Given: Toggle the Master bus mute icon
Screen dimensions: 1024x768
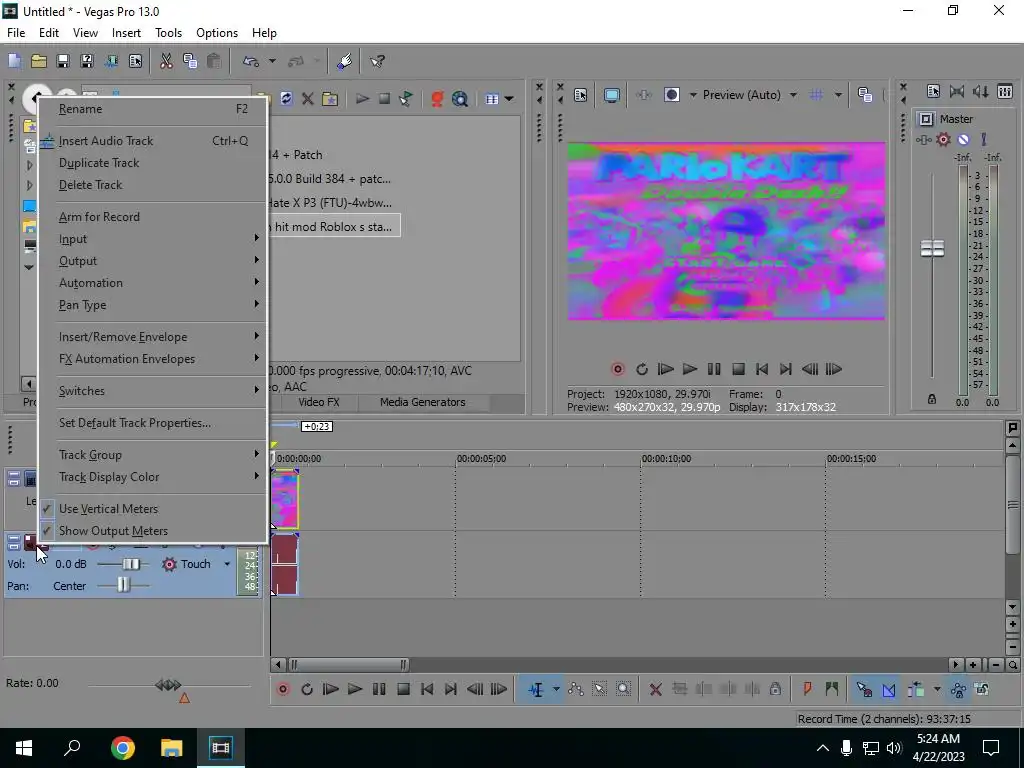Looking at the screenshot, I should [x=963, y=139].
